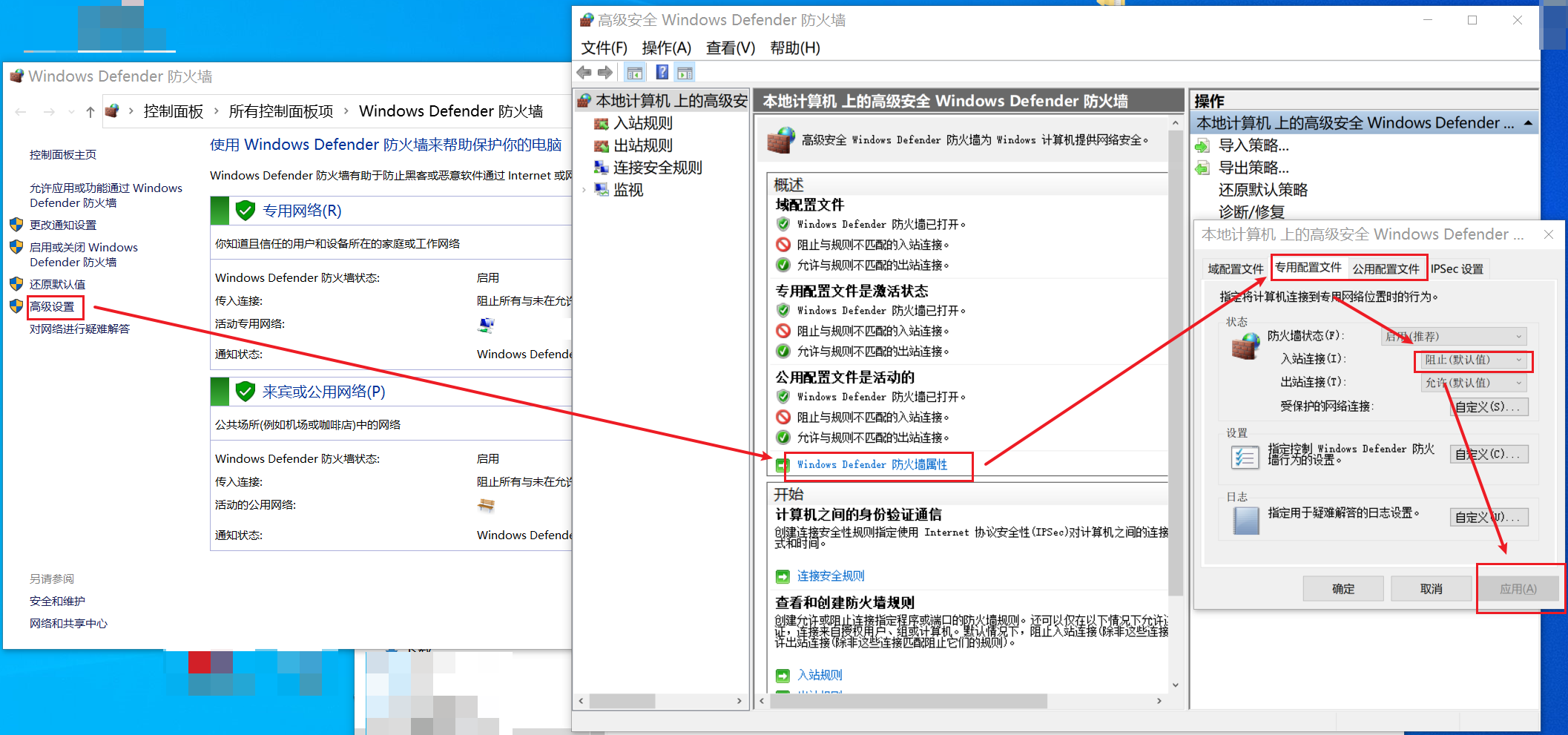
Task: Click 诊断/修复 in the actions pane
Action: 1251,212
